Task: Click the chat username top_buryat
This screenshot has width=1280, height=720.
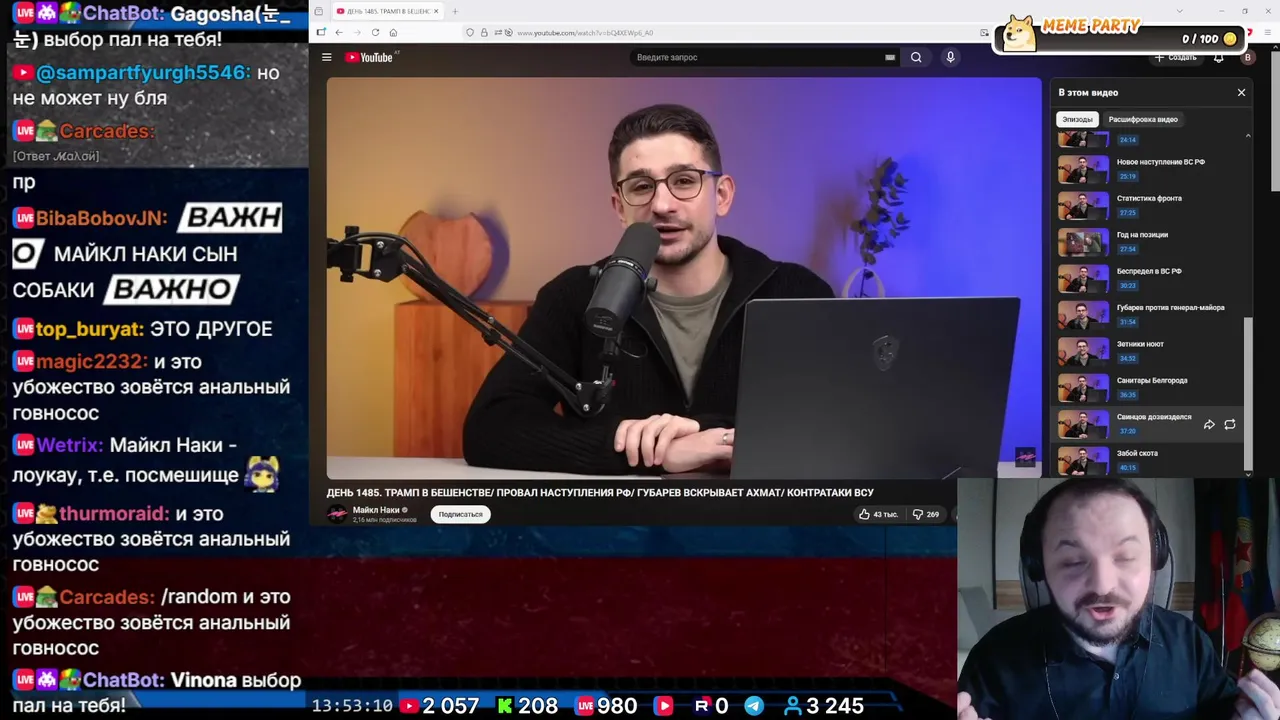Action: [90, 329]
